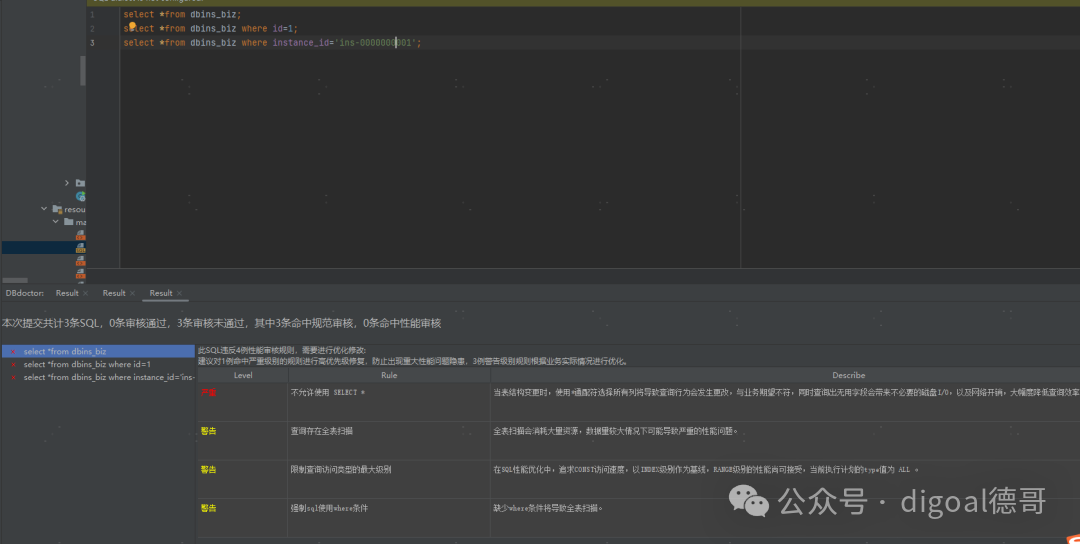Click the project panel horizontal scrollbar thumb
Image resolution: width=1080 pixels, height=544 pixels.
click(x=15, y=280)
